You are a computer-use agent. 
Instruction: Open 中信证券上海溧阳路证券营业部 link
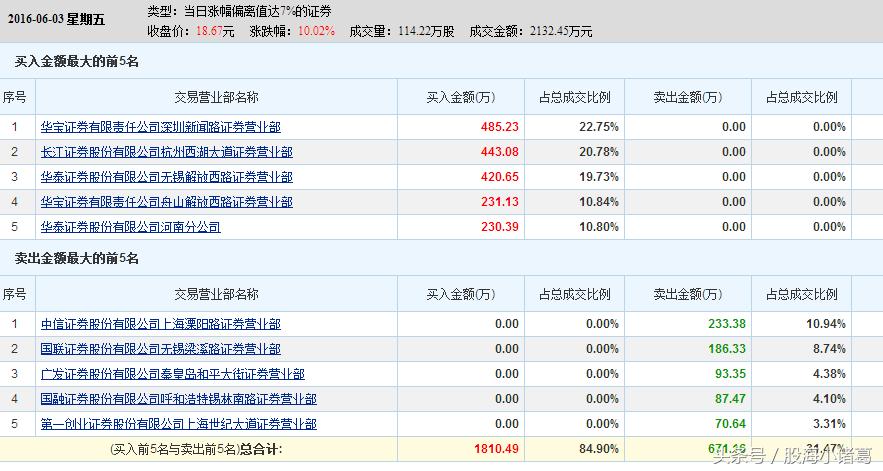pos(160,324)
